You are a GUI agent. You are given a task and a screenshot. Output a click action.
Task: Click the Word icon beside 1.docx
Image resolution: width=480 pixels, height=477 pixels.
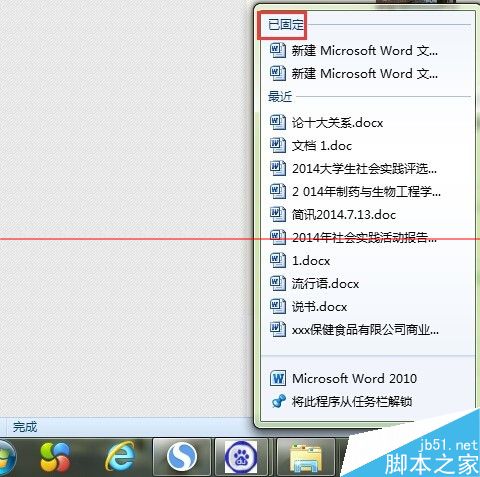pyautogui.click(x=278, y=260)
